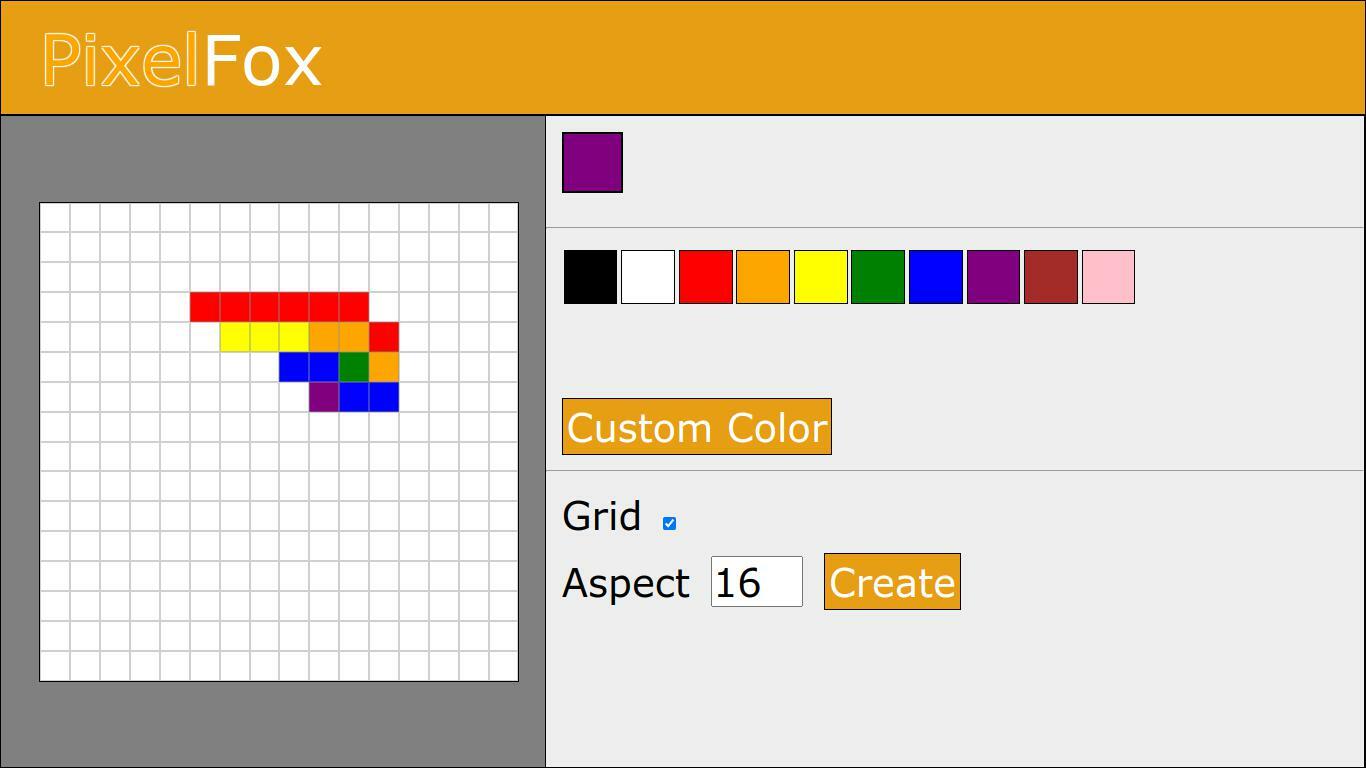Toggle the Grid checkbox off
Image resolution: width=1366 pixels, height=768 pixels.
[669, 521]
